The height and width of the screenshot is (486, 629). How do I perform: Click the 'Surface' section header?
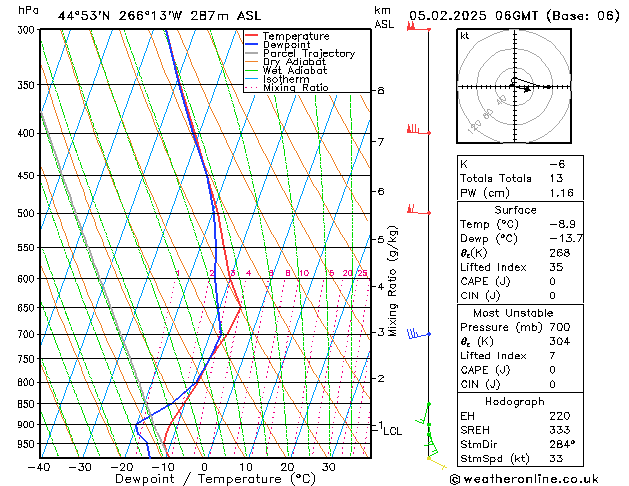coord(515,210)
